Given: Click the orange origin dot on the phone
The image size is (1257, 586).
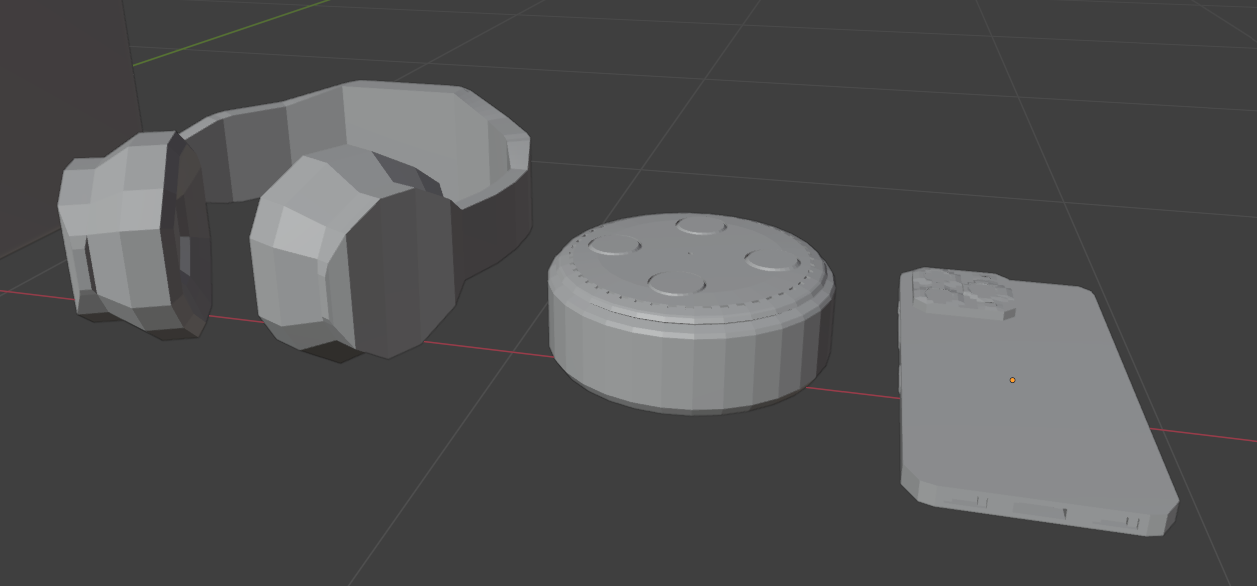Looking at the screenshot, I should [x=1012, y=380].
